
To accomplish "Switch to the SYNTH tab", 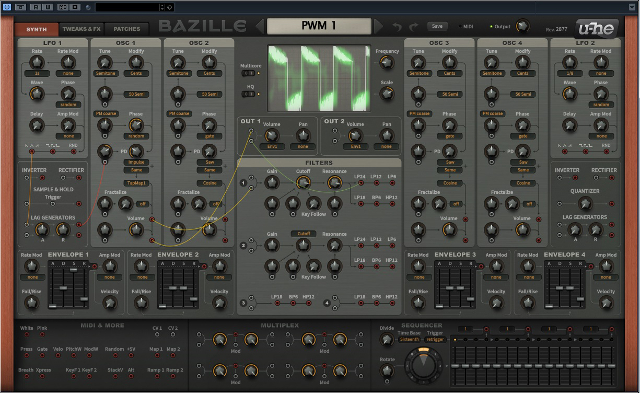I will 37,29.
